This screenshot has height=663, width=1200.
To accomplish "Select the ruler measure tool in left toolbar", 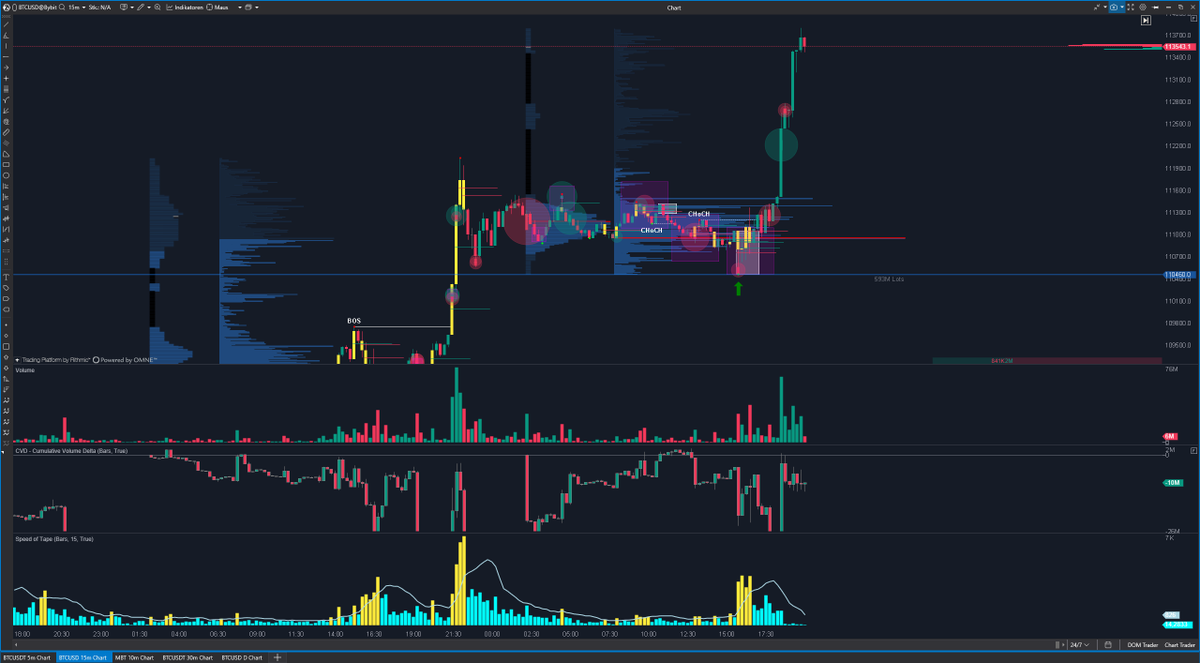I will click(6, 132).
